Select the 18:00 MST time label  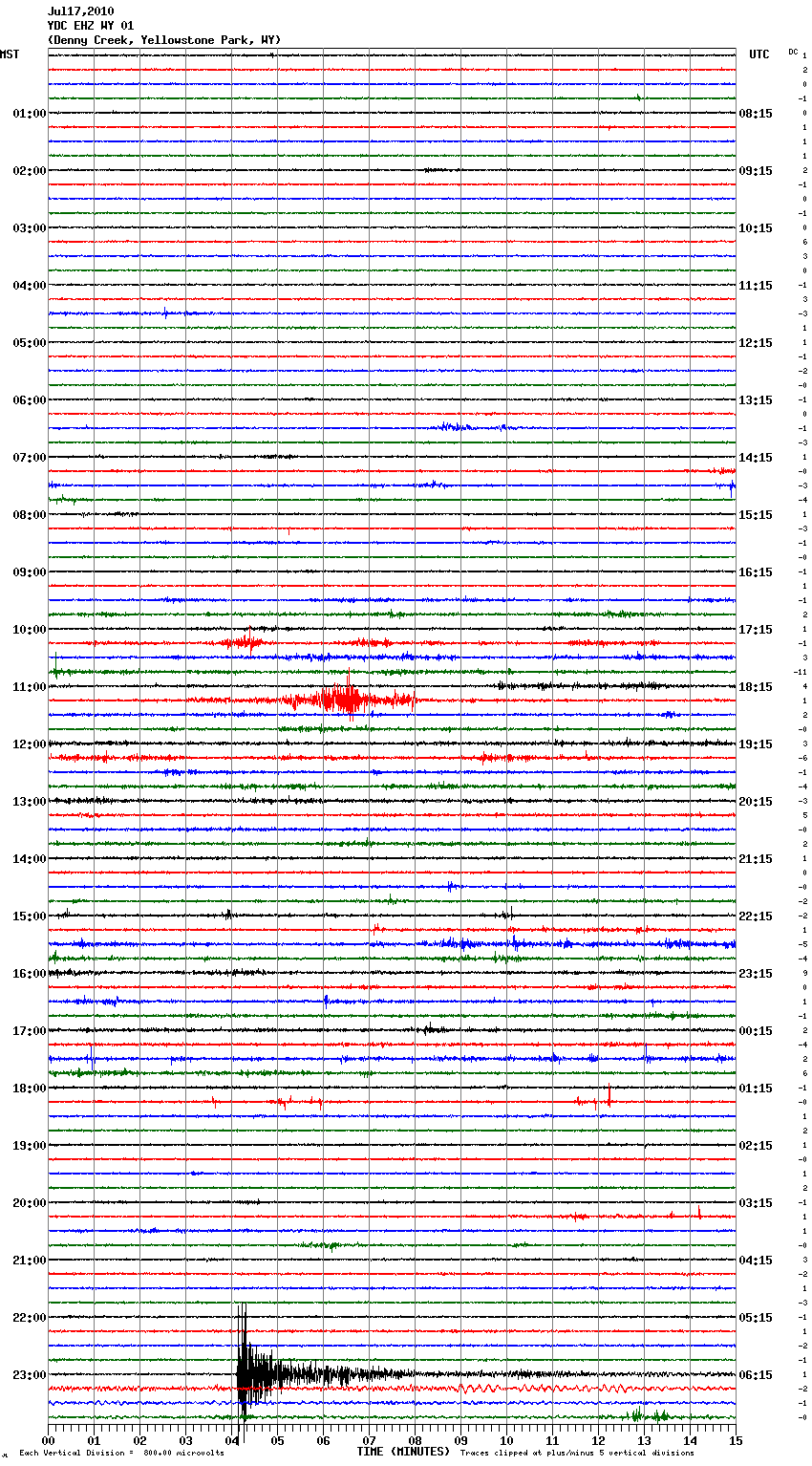pos(30,1089)
